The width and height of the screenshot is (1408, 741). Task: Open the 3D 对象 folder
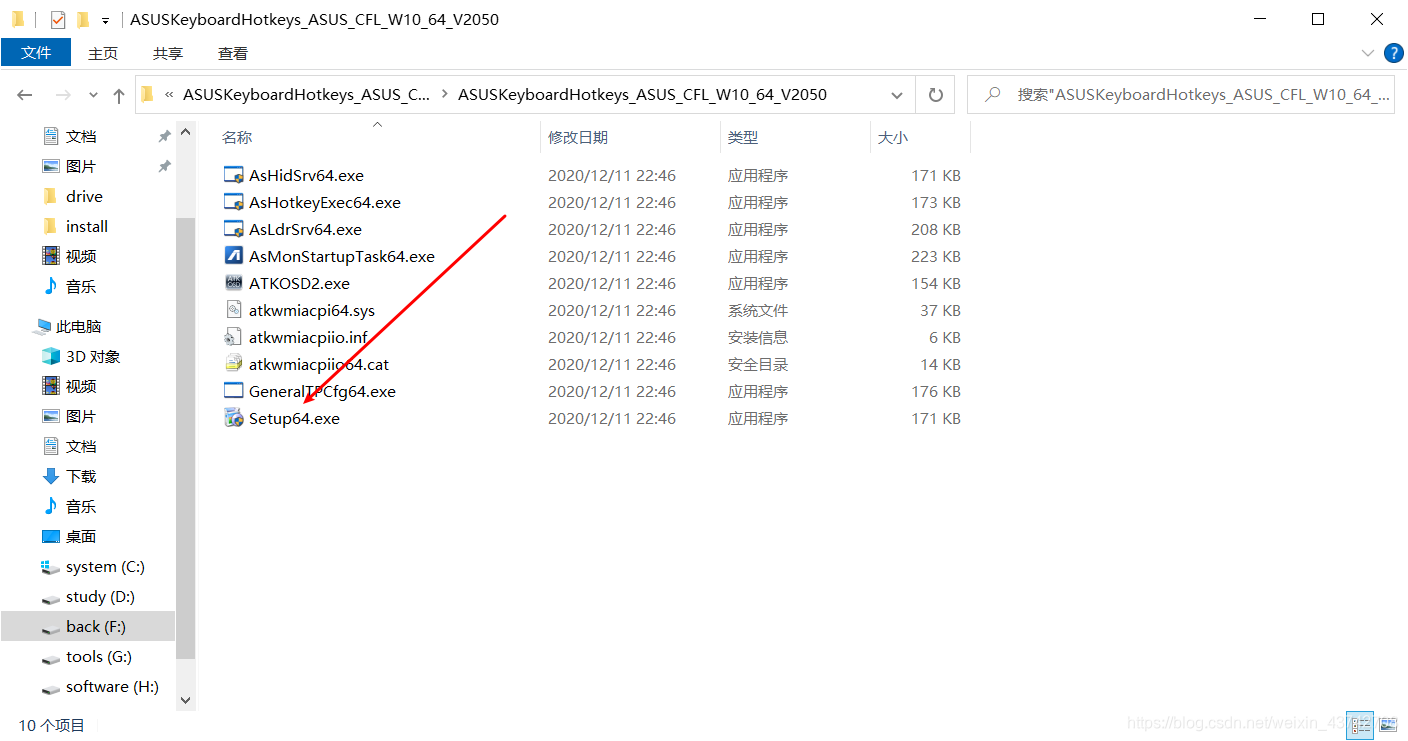click(x=93, y=356)
